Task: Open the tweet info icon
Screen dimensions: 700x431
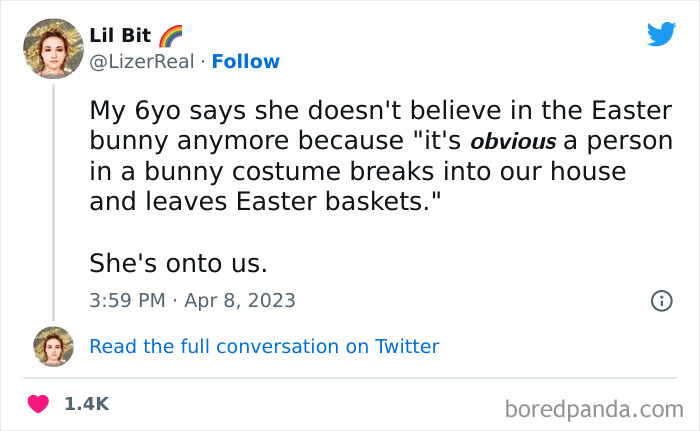Action: click(661, 300)
